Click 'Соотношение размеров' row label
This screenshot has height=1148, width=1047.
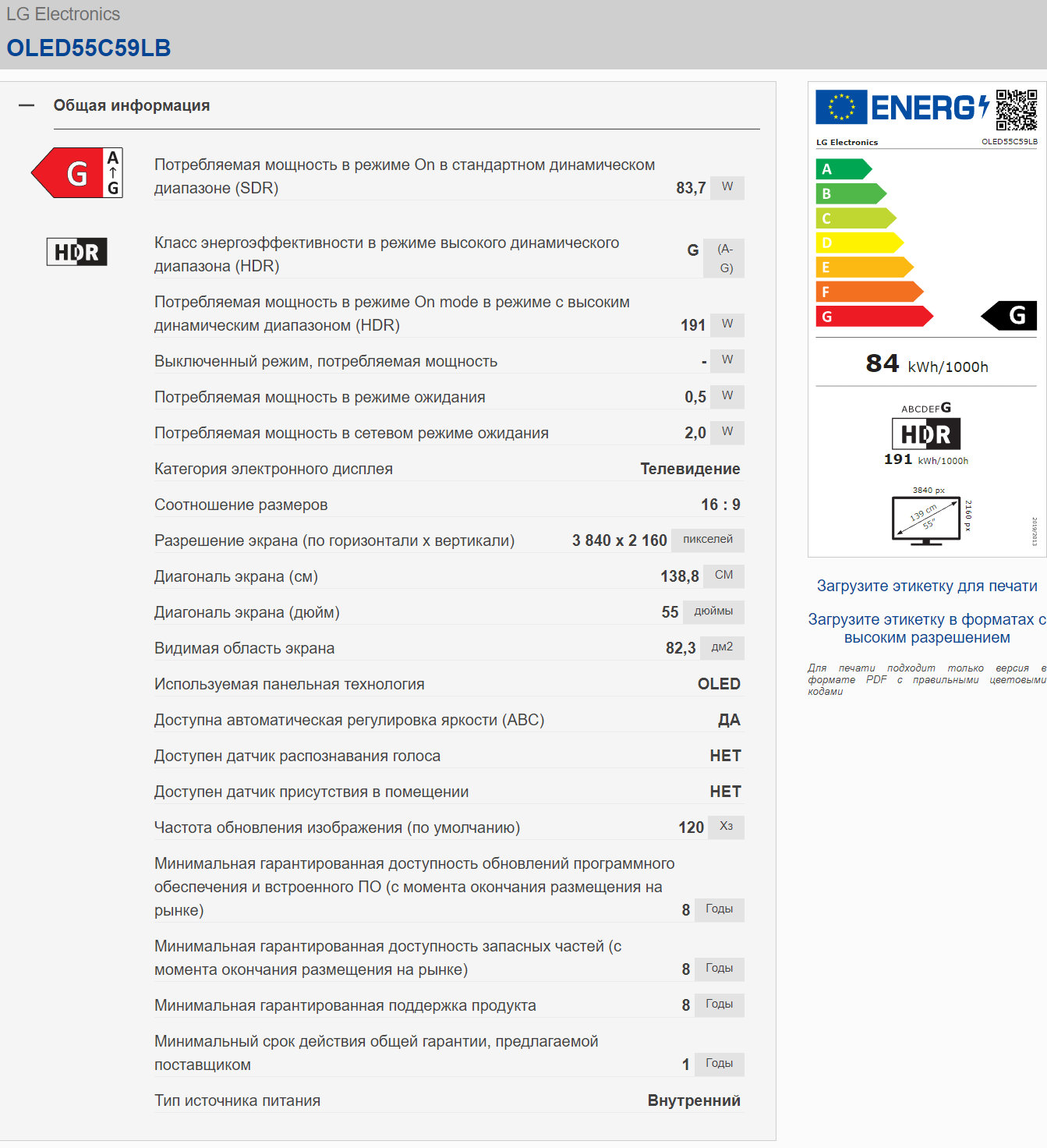241,505
